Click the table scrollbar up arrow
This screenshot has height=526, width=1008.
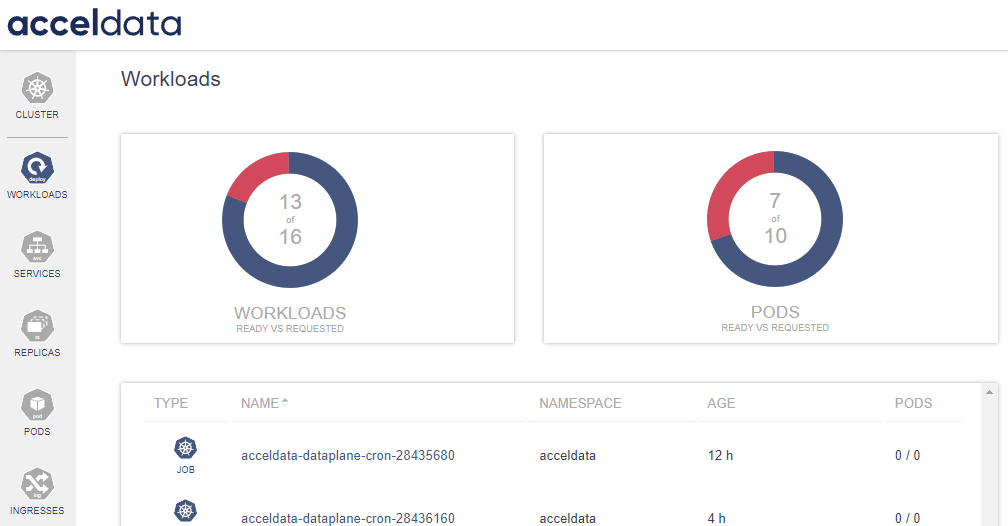click(989, 392)
